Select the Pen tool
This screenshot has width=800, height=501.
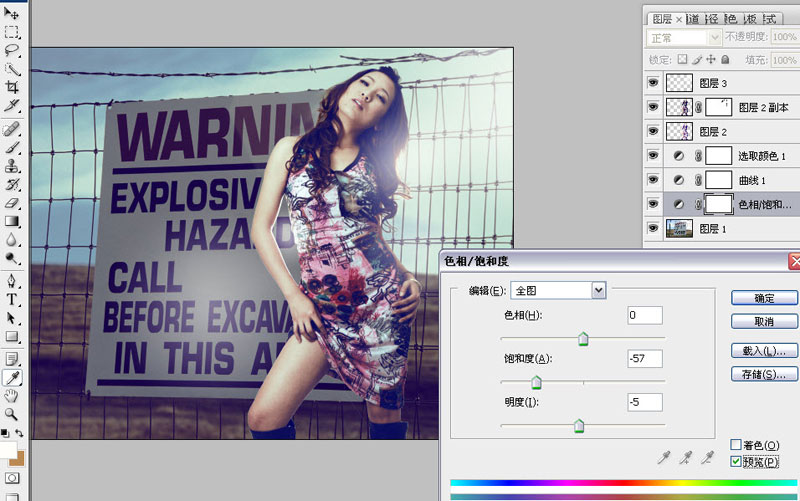pyautogui.click(x=11, y=281)
